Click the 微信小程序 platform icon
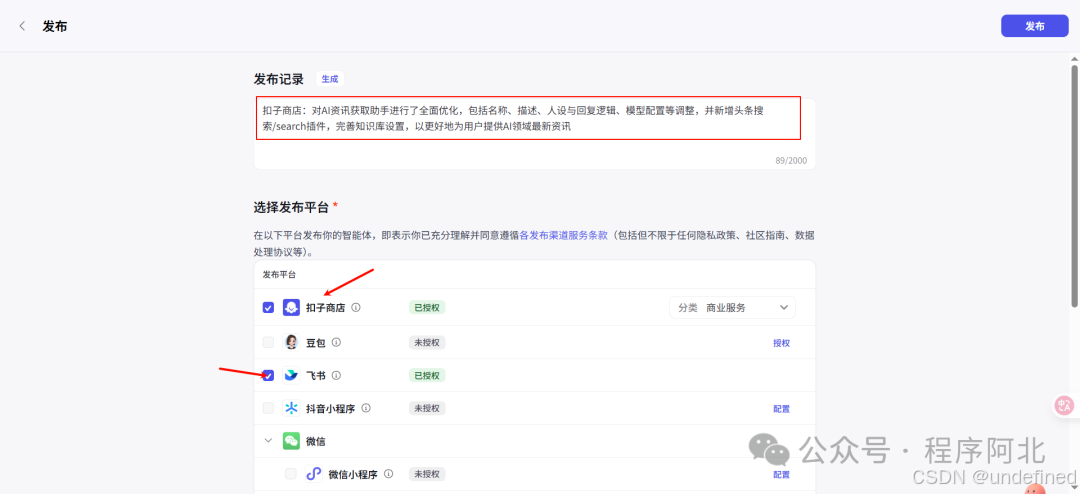 click(x=313, y=474)
